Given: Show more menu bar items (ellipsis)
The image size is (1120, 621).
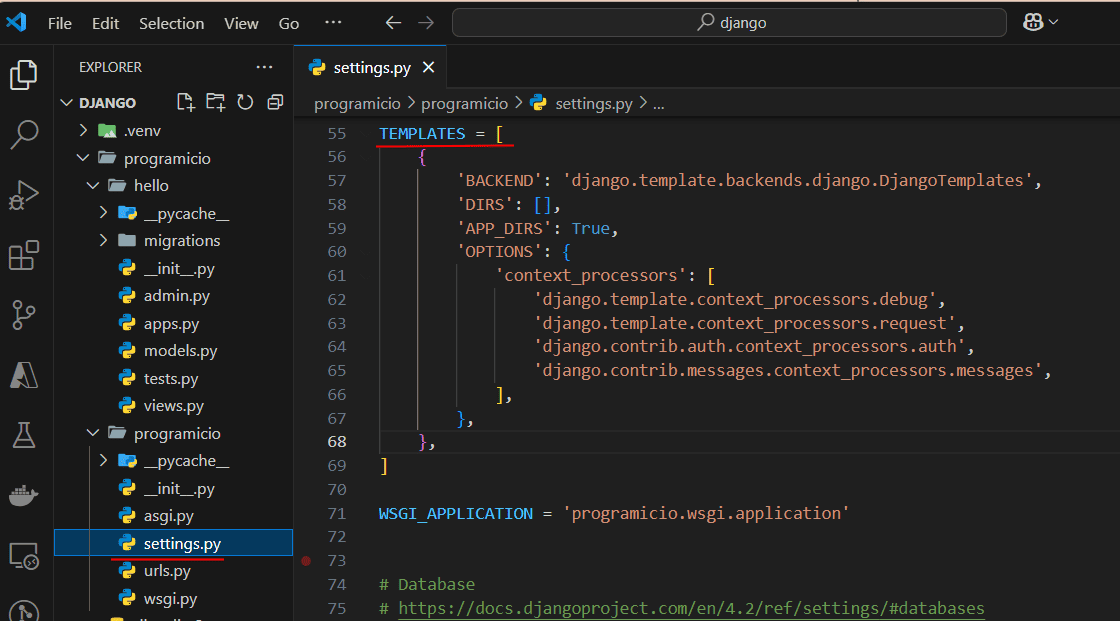Looking at the screenshot, I should point(333,23).
